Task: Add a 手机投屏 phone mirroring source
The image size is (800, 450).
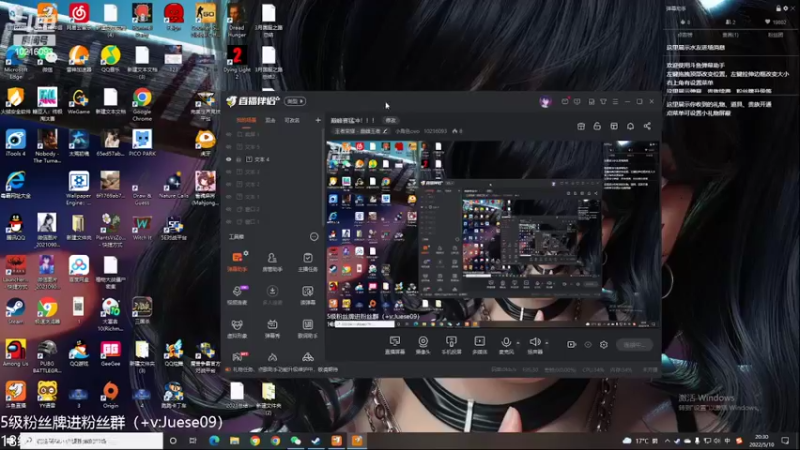Action: click(451, 345)
